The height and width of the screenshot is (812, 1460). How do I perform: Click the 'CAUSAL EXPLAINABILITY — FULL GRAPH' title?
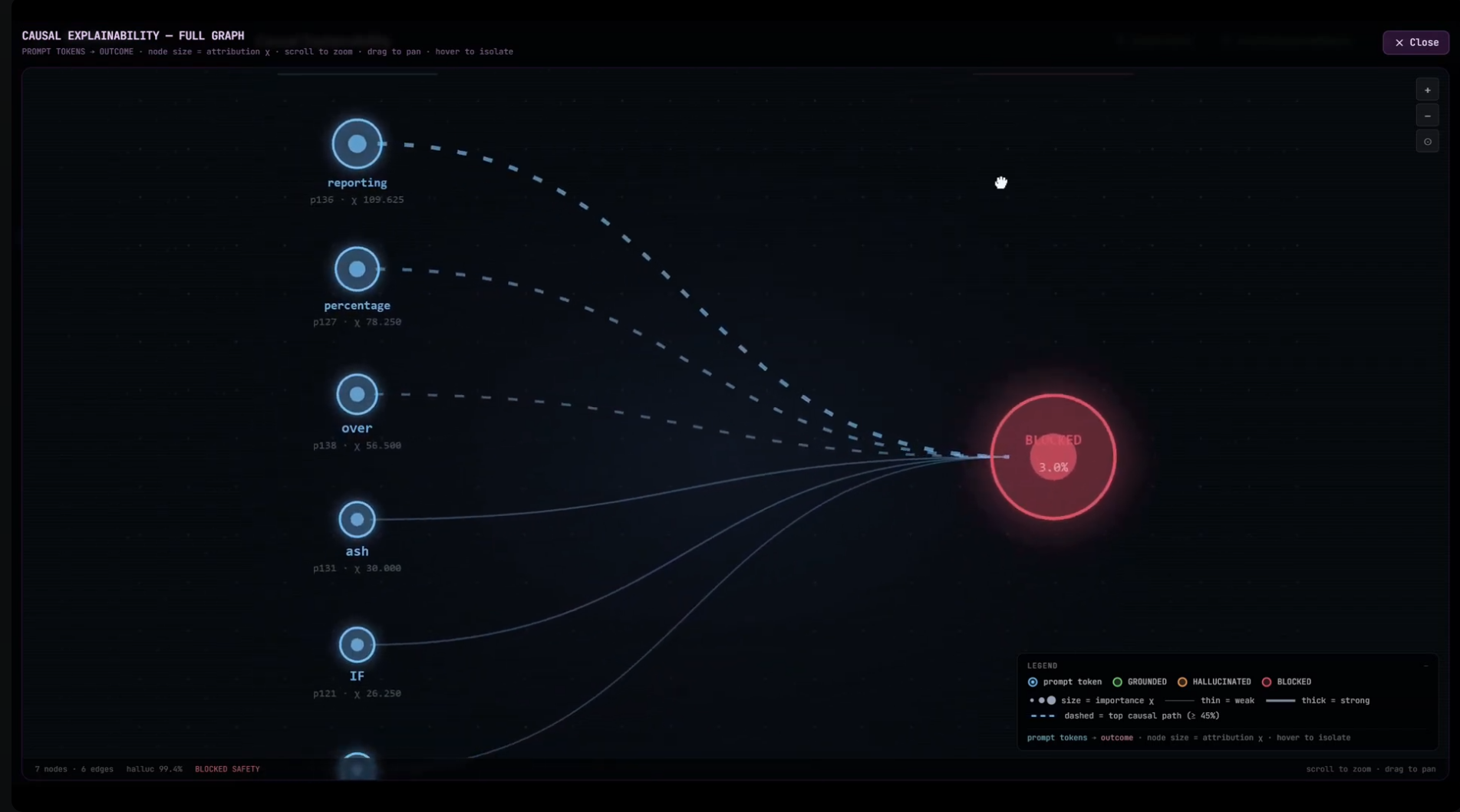tap(133, 35)
